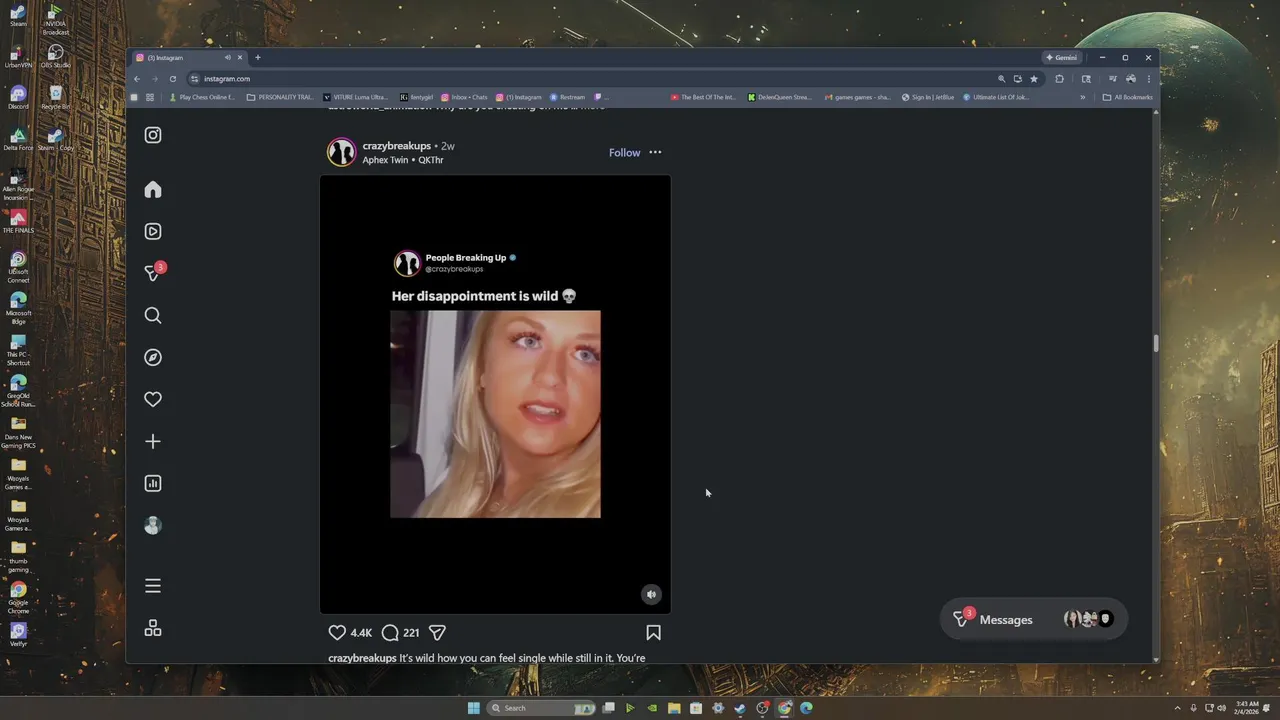
Task: Open the sidebar Messages icon with badge
Action: click(x=154, y=272)
